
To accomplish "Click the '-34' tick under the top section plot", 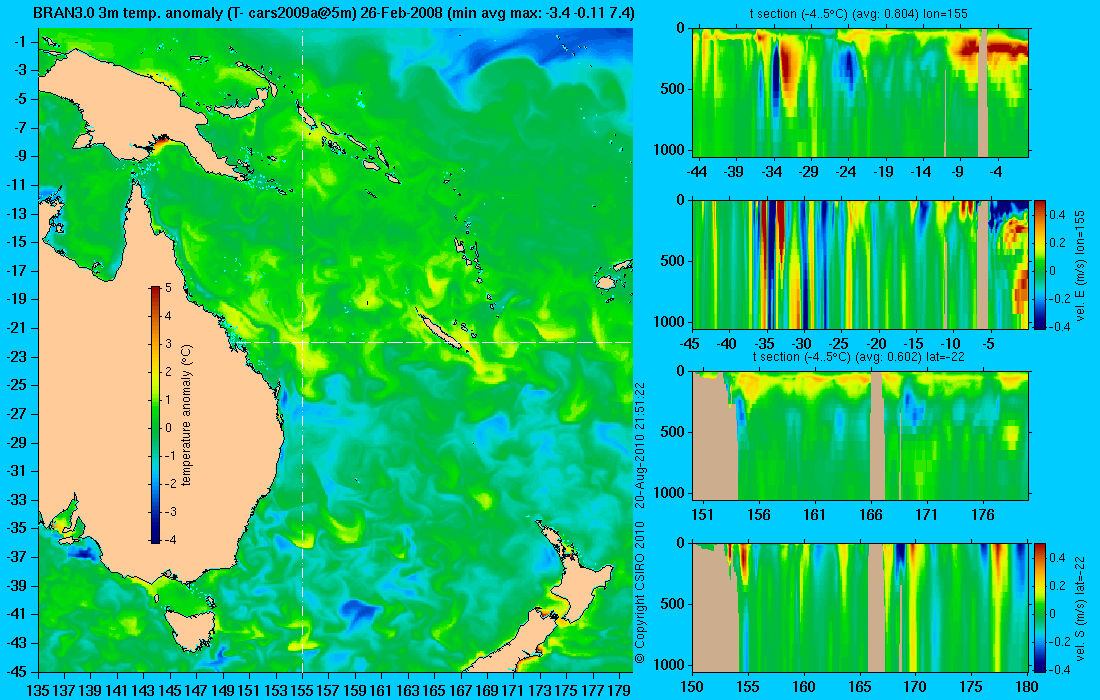I will (772, 172).
